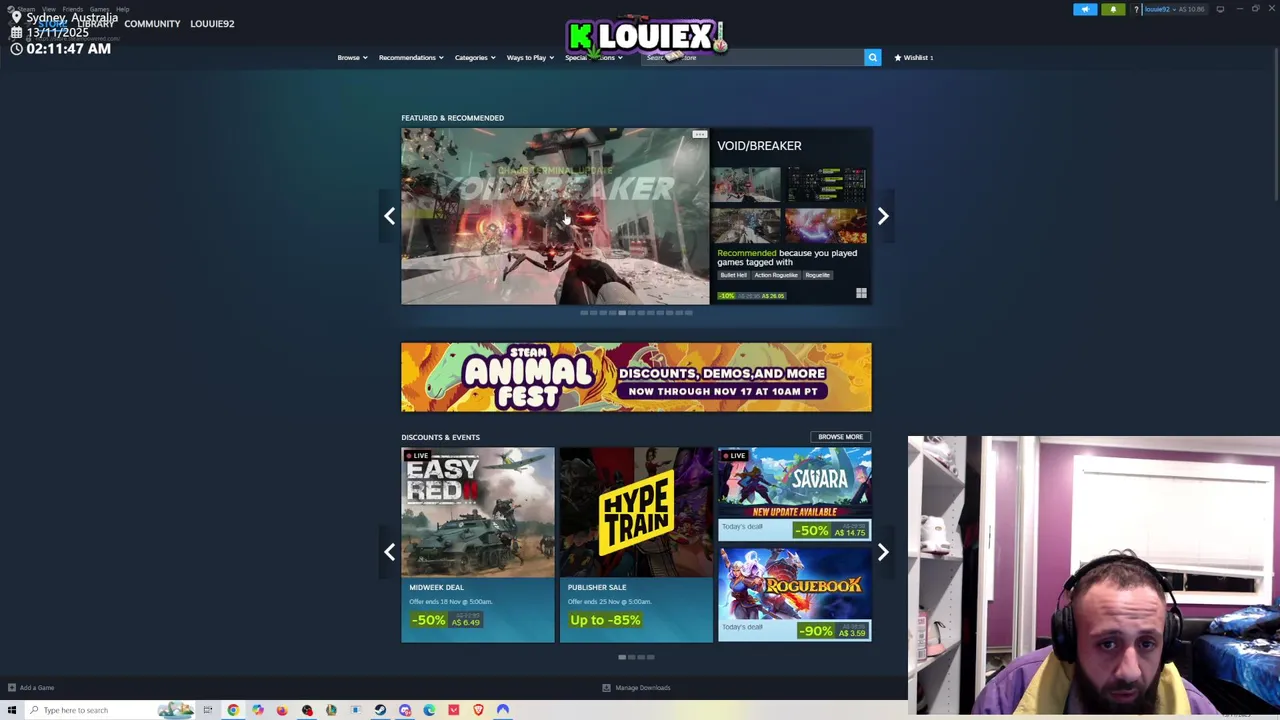The image size is (1280, 720).
Task: Click the DISCOUNTS & EVENTS heading
Action: tap(440, 437)
